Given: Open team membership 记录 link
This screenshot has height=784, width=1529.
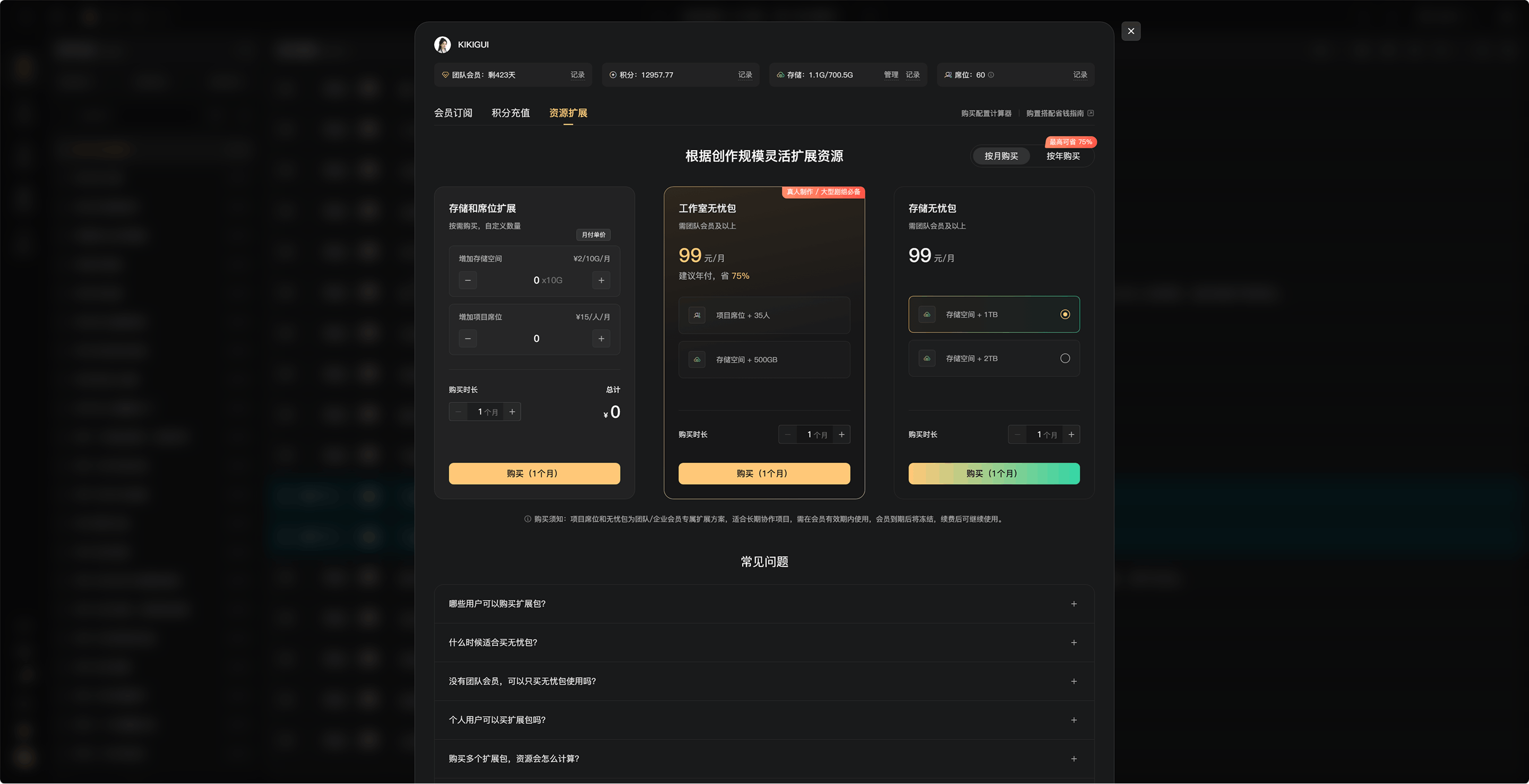Looking at the screenshot, I should point(578,75).
